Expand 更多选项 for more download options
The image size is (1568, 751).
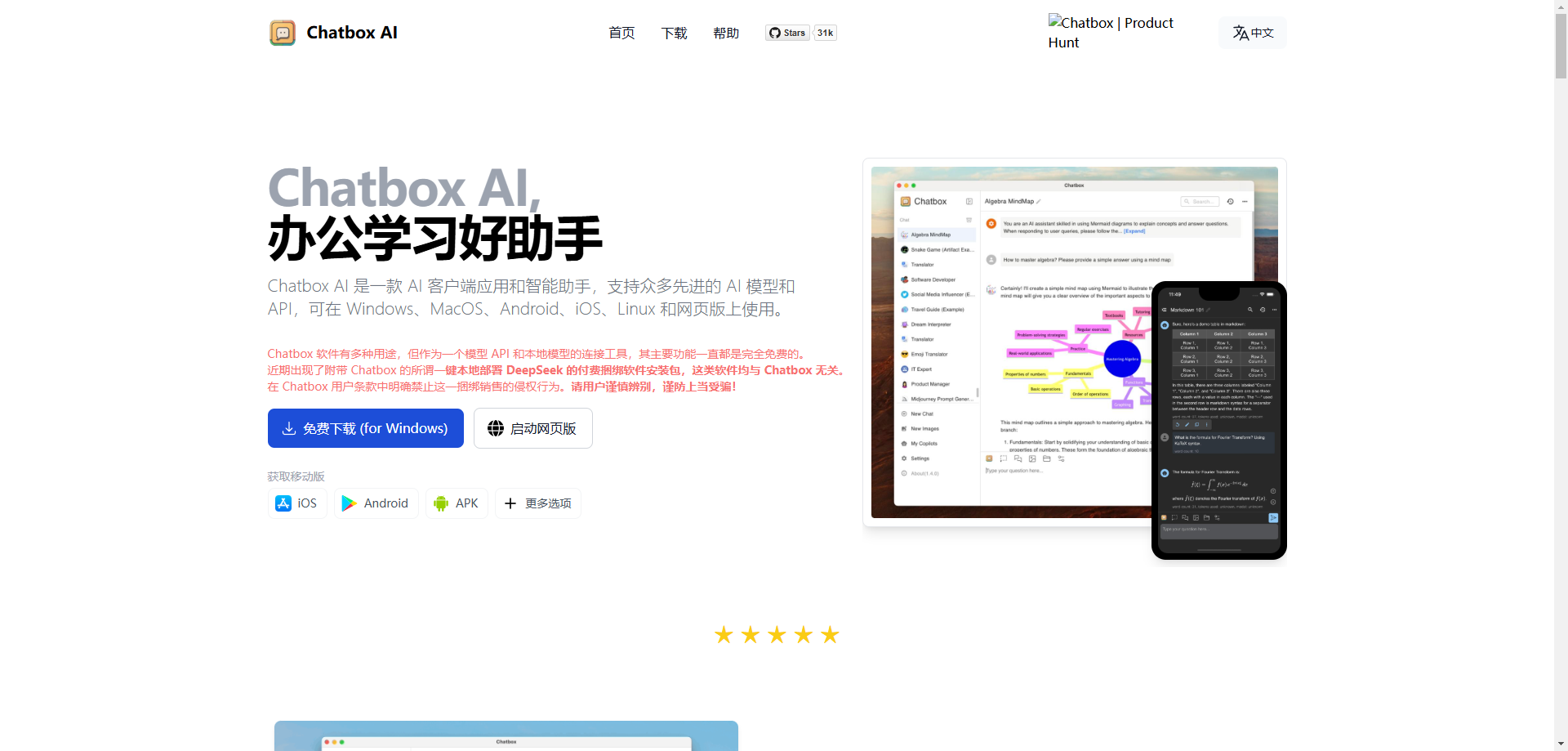[537, 503]
